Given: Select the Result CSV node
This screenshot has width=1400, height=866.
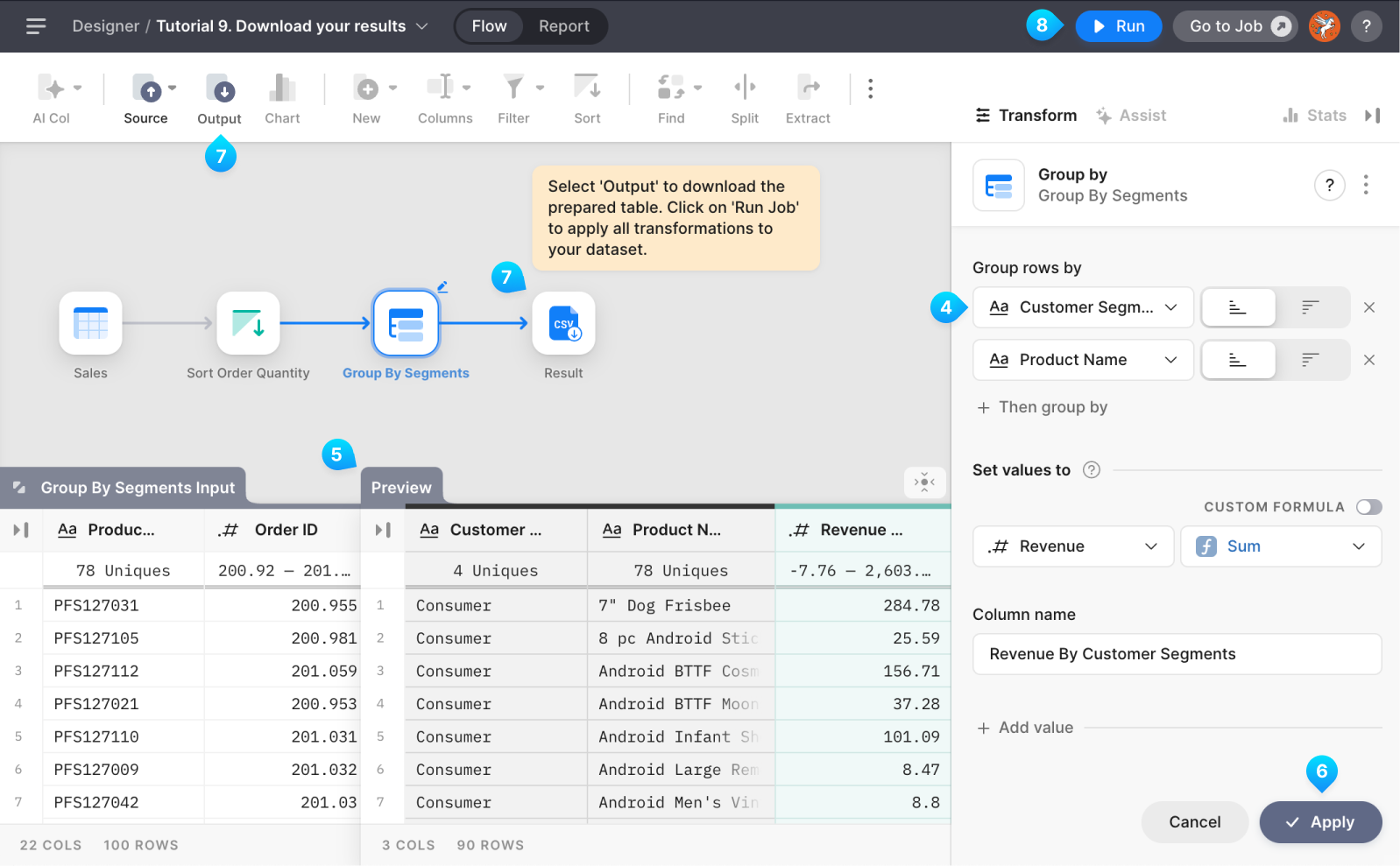Looking at the screenshot, I should [563, 324].
